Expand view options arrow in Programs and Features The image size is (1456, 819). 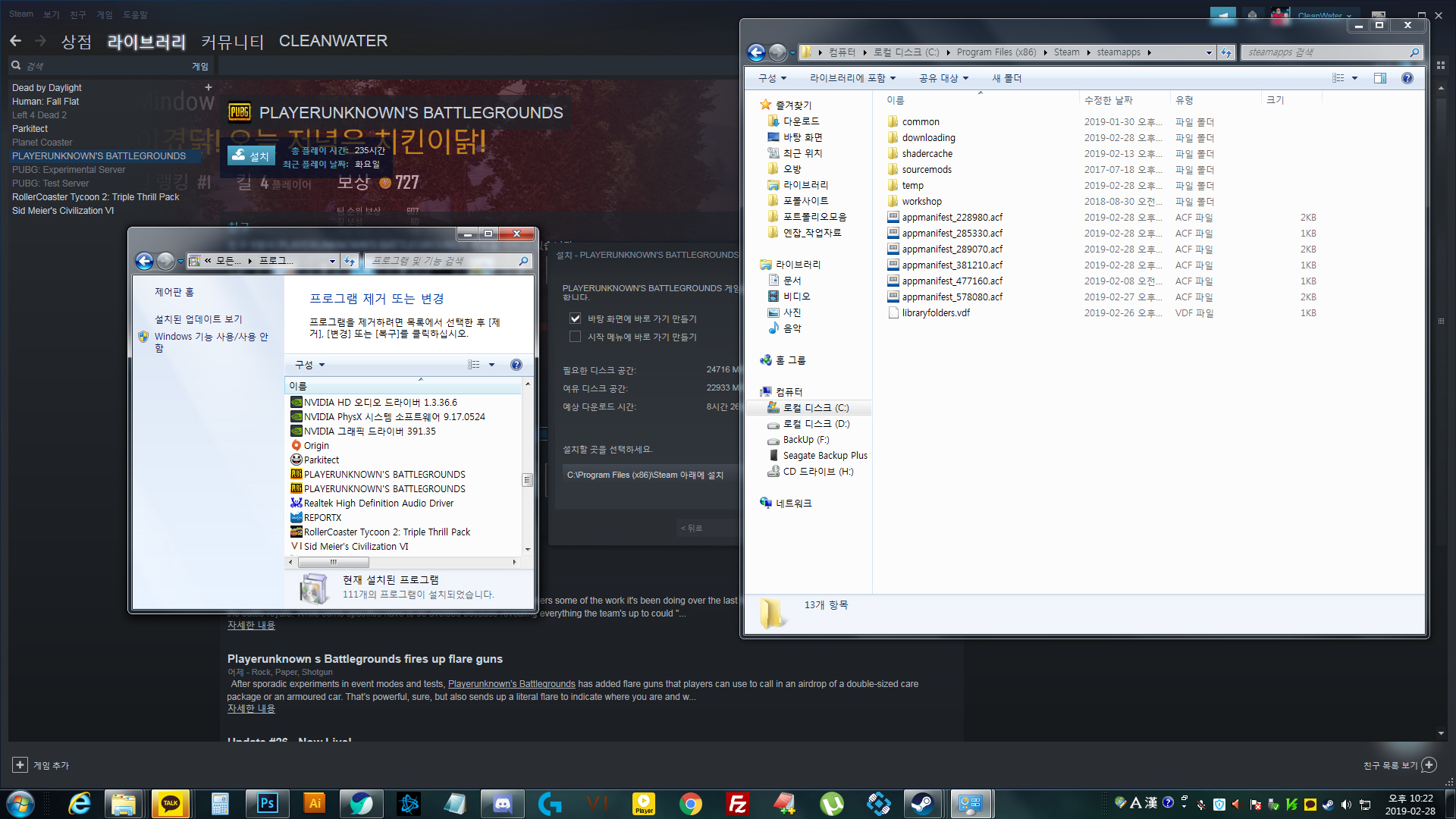[x=491, y=365]
